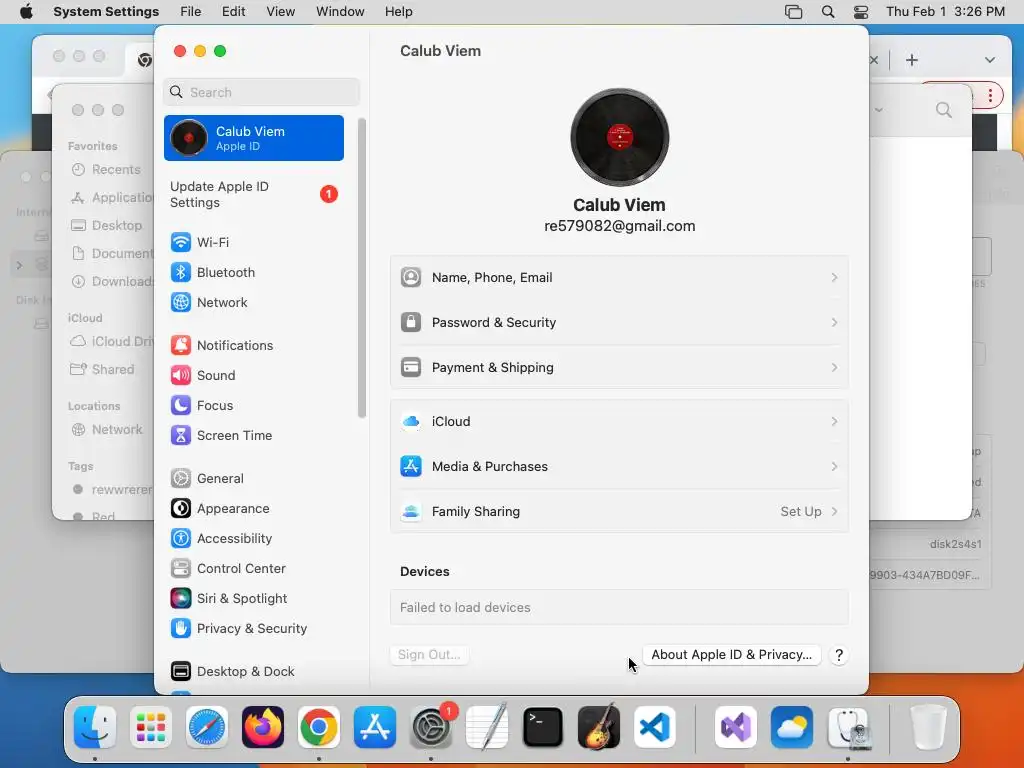This screenshot has height=768, width=1024.
Task: Open Update Apple ID Settings notice
Action: (x=254, y=195)
